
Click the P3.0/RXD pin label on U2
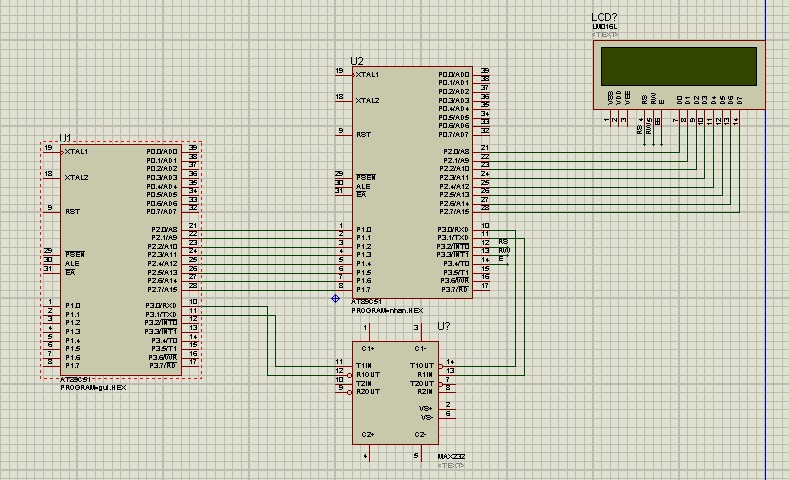click(453, 229)
